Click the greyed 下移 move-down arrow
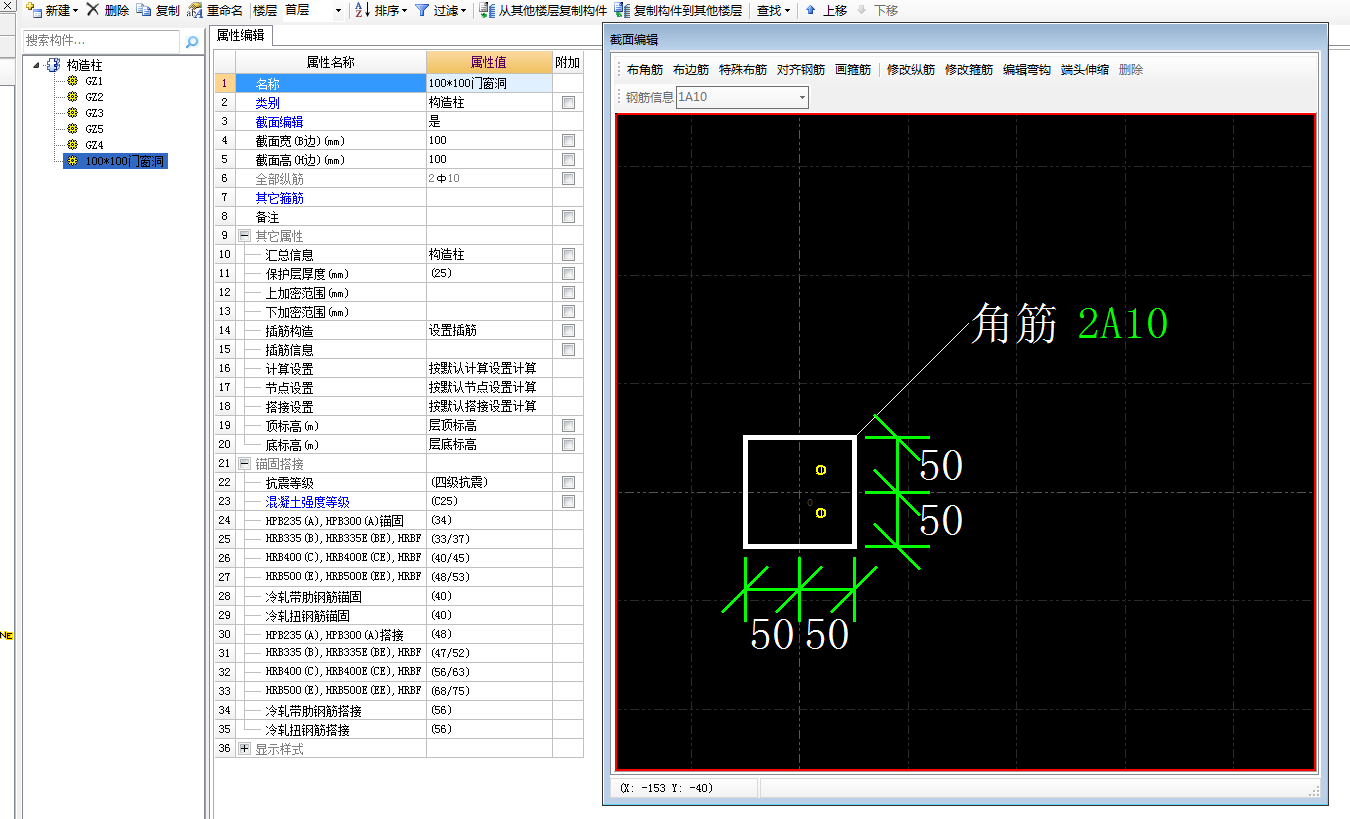Screen dimensions: 1350x819 point(877,10)
